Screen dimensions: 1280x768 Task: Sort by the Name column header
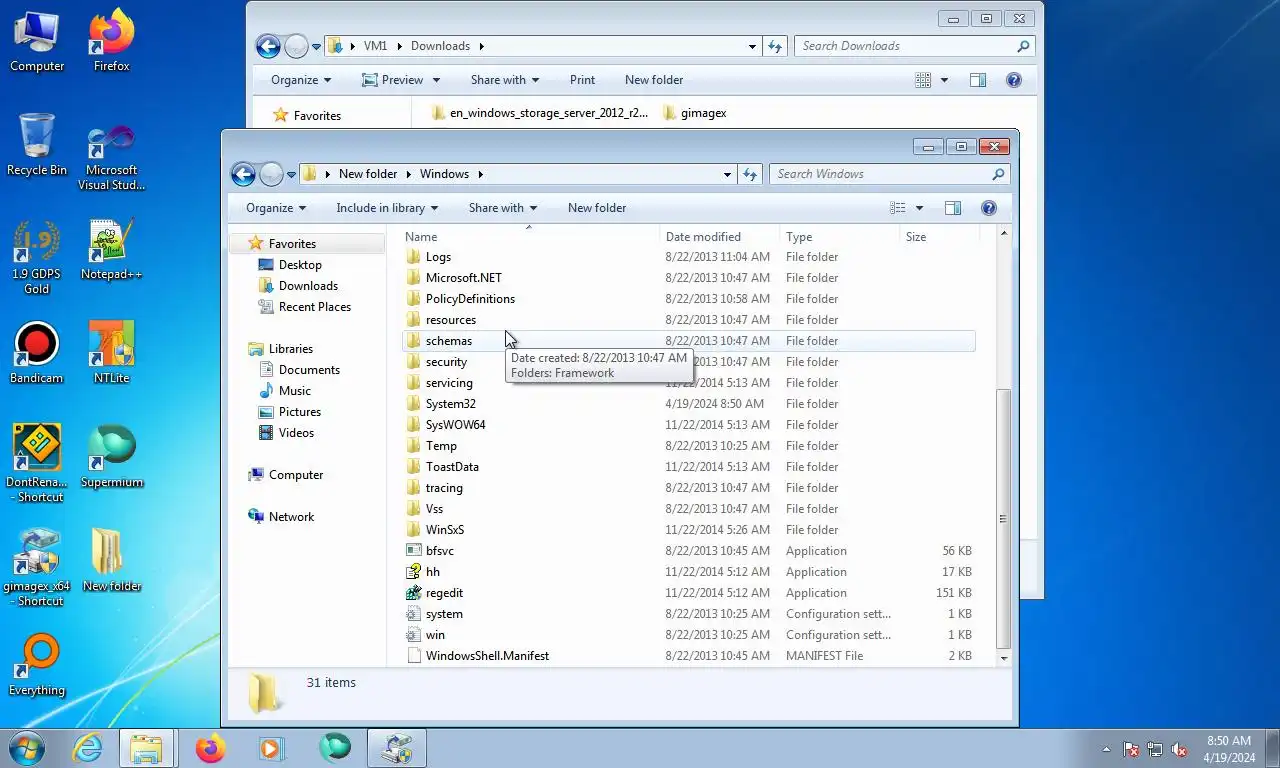tap(530, 237)
